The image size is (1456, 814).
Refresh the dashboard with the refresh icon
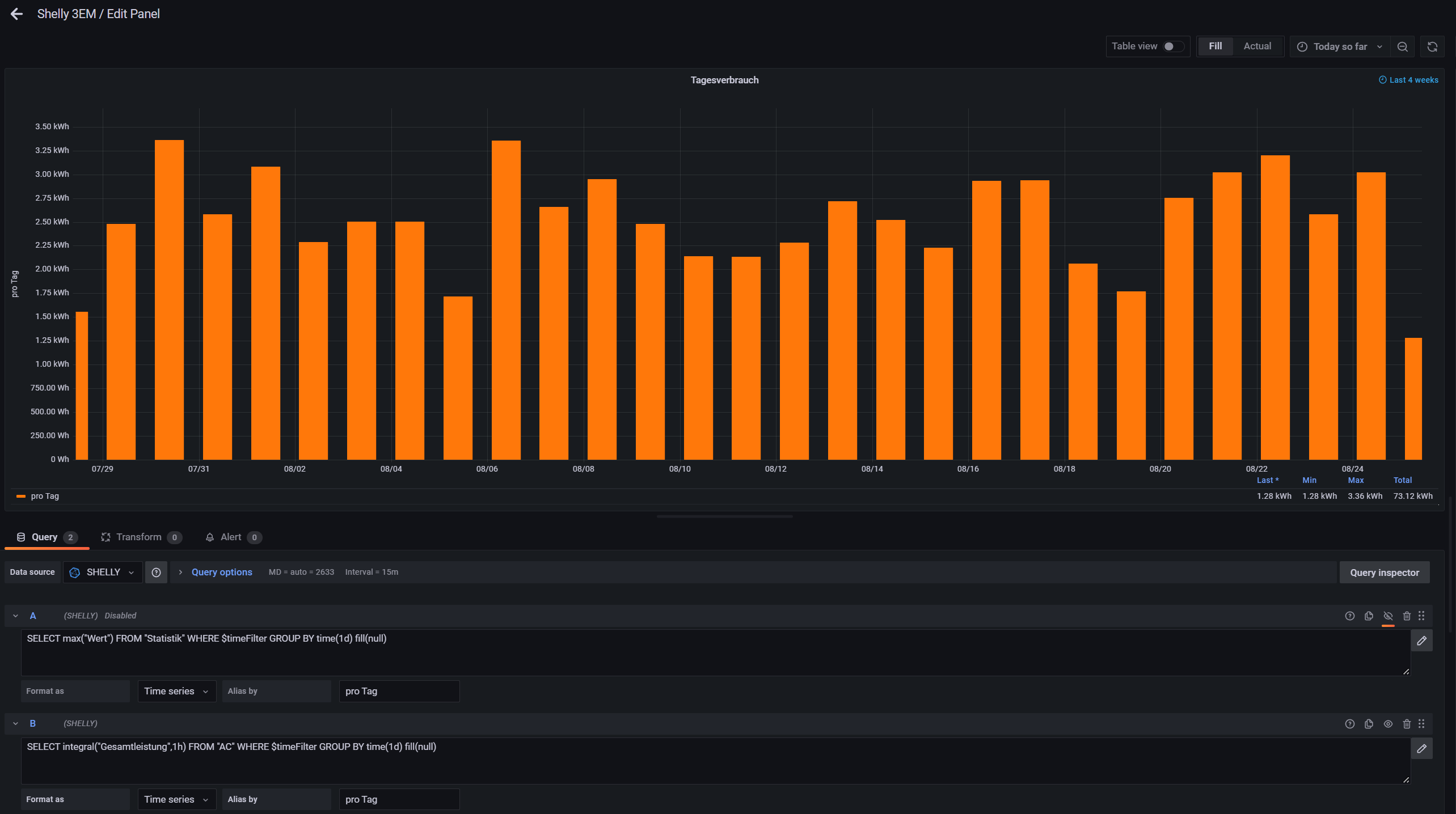[x=1432, y=46]
